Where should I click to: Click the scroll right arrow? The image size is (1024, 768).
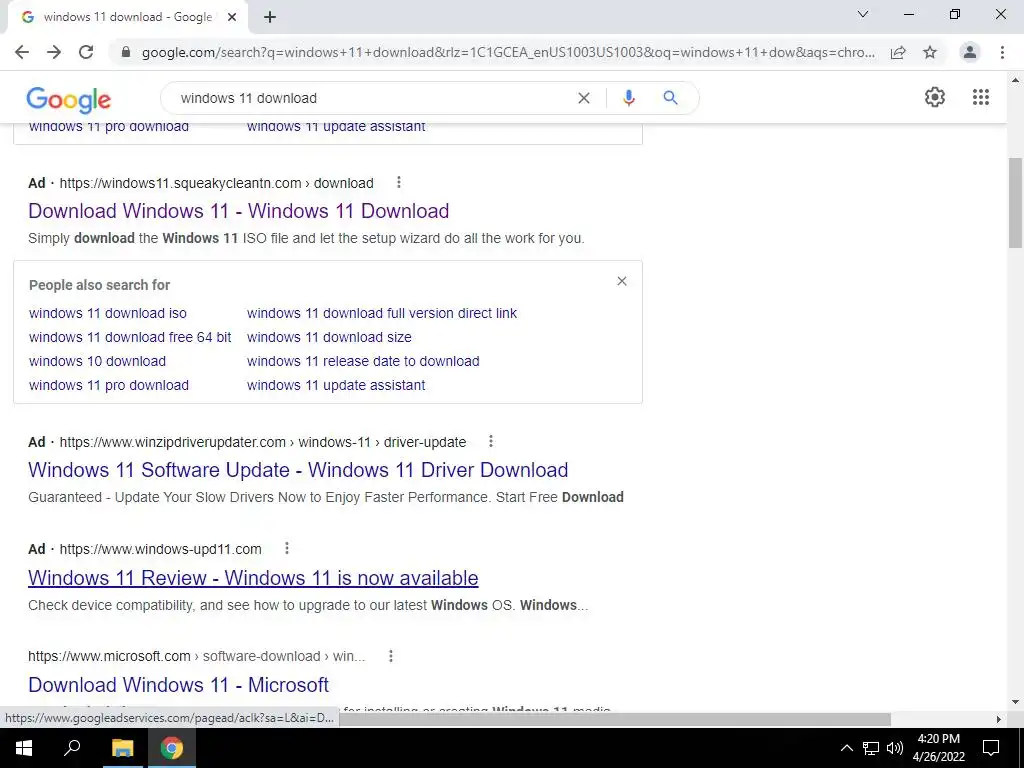click(x=999, y=719)
